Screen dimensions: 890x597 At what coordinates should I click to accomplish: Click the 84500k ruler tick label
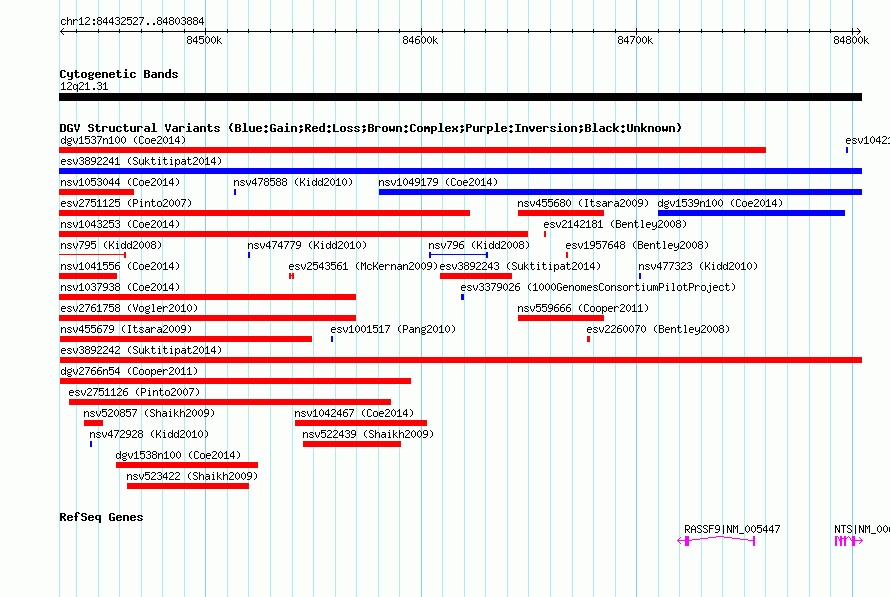pyautogui.click(x=204, y=40)
